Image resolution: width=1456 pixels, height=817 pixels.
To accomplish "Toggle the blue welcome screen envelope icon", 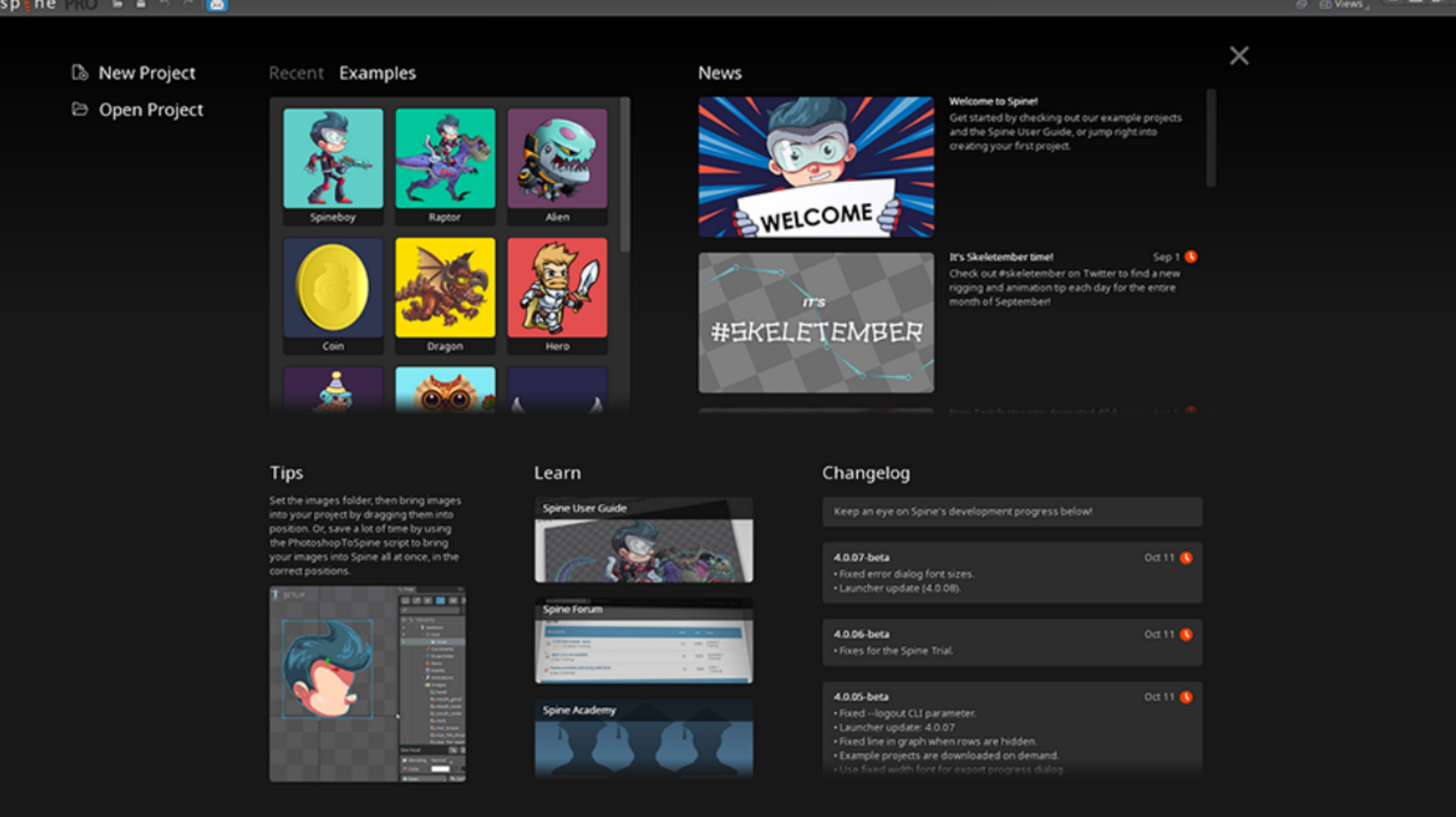I will 217,5.
